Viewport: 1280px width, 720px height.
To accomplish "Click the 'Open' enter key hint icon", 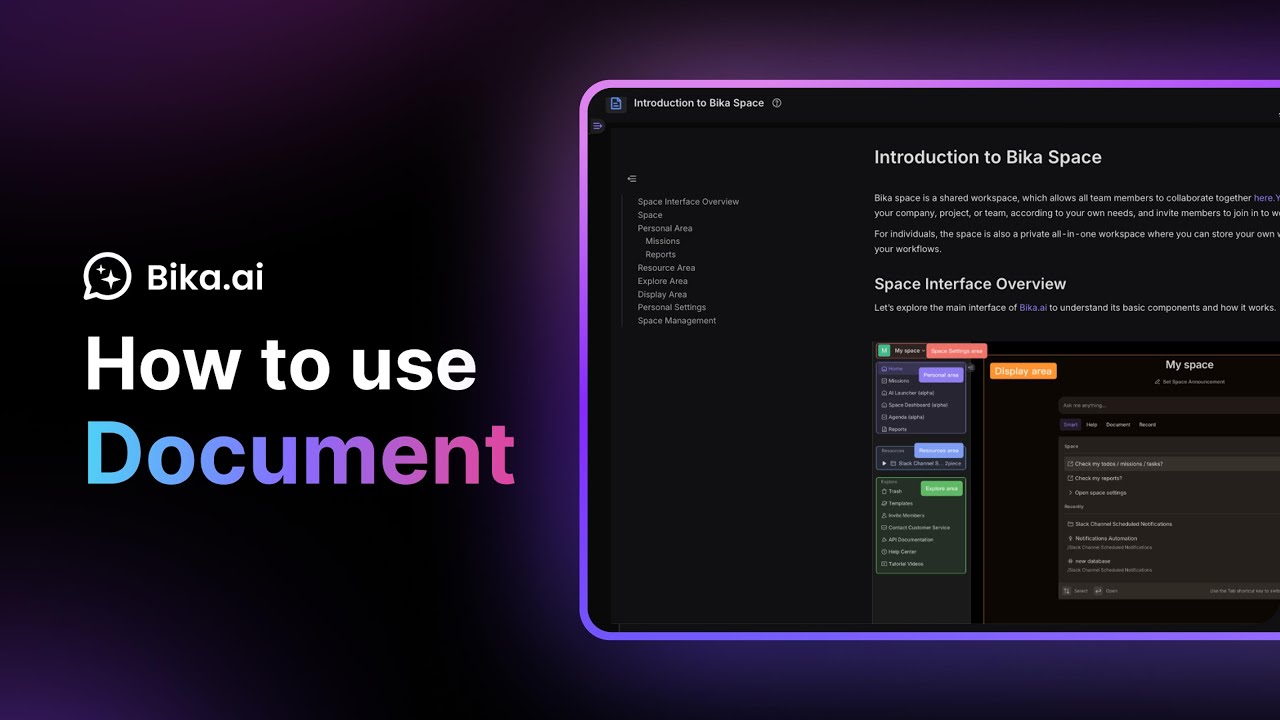I will click(1098, 591).
